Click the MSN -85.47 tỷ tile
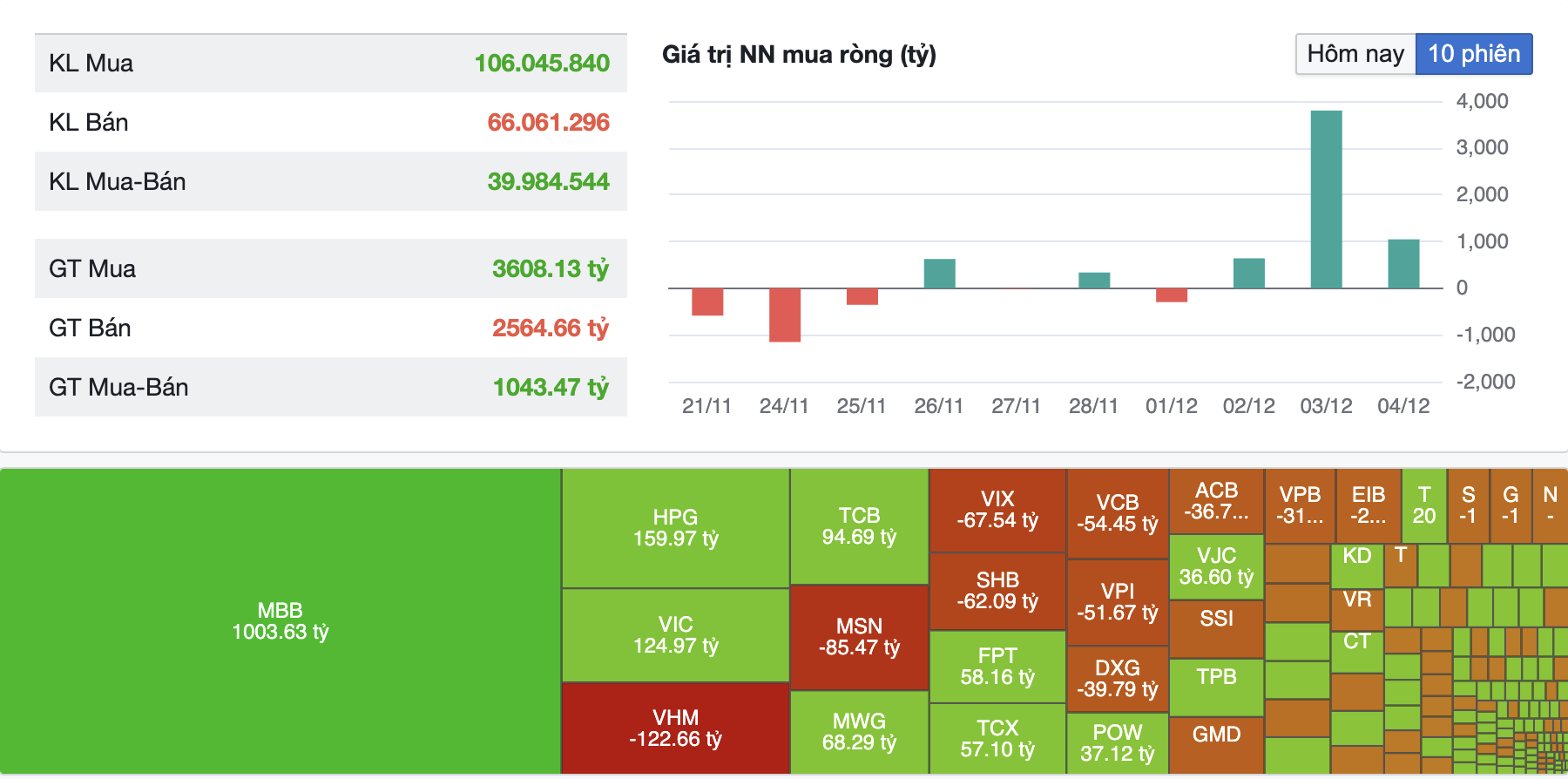The width and height of the screenshot is (1568, 779). pos(859,637)
